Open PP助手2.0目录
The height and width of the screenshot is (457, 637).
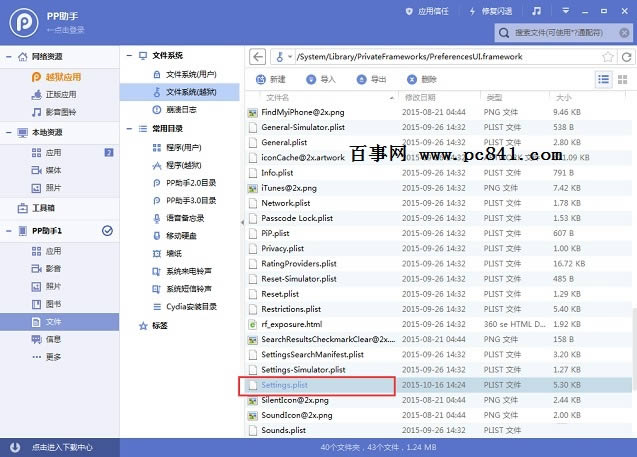coord(184,183)
